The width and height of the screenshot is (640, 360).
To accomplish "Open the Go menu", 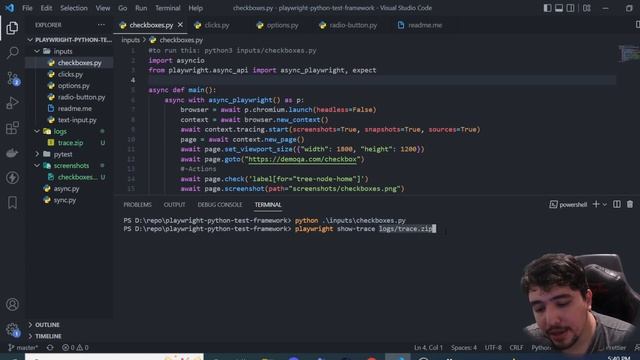I will click(x=122, y=8).
